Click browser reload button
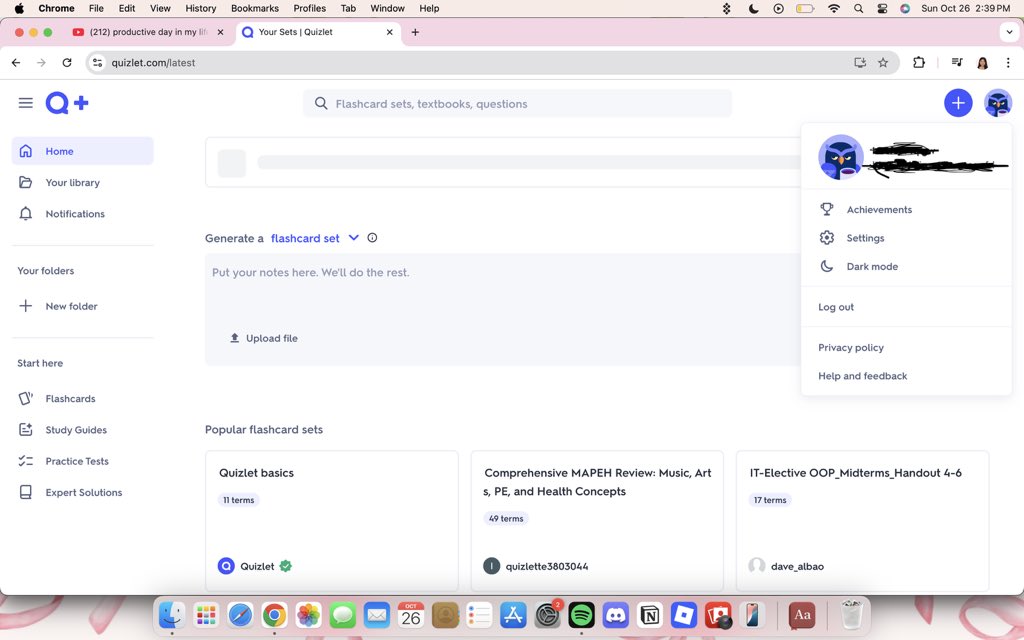 point(67,63)
